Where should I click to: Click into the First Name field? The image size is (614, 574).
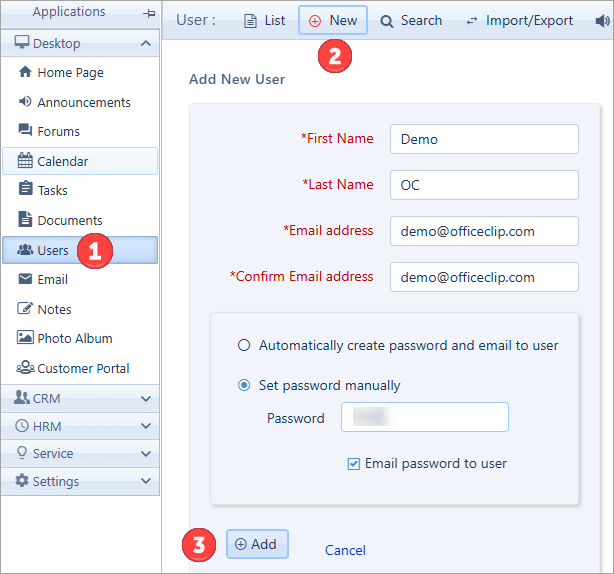[x=484, y=139]
